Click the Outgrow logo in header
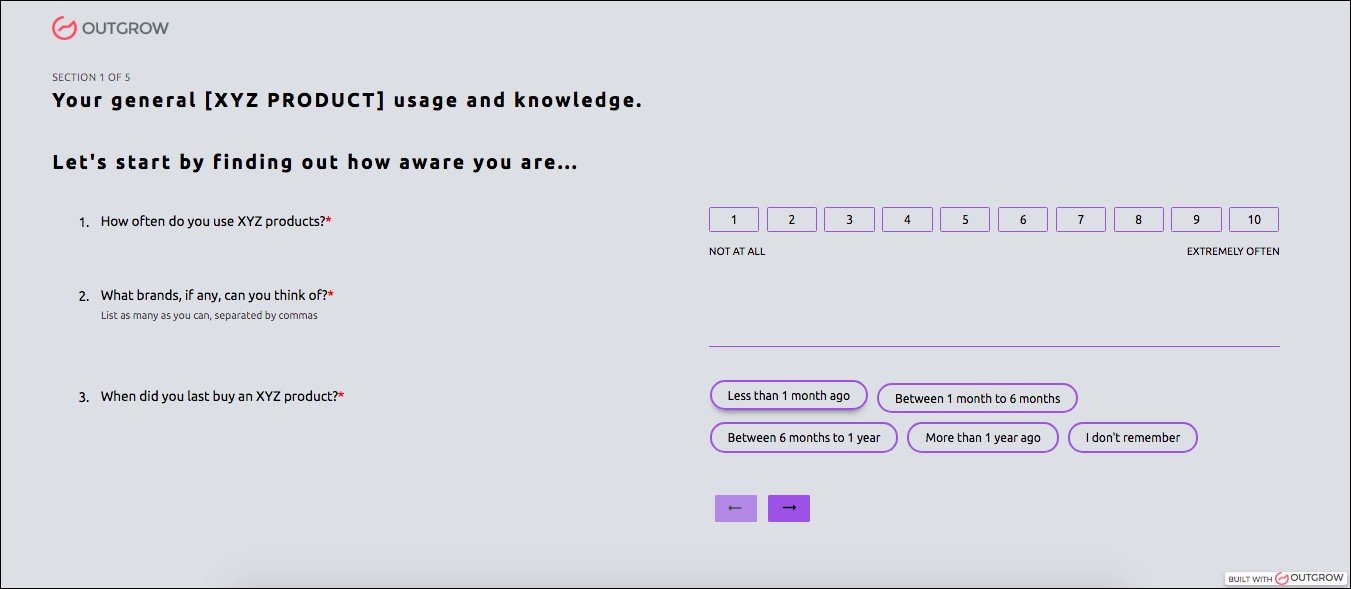Viewport: 1351px width, 589px height. point(110,28)
